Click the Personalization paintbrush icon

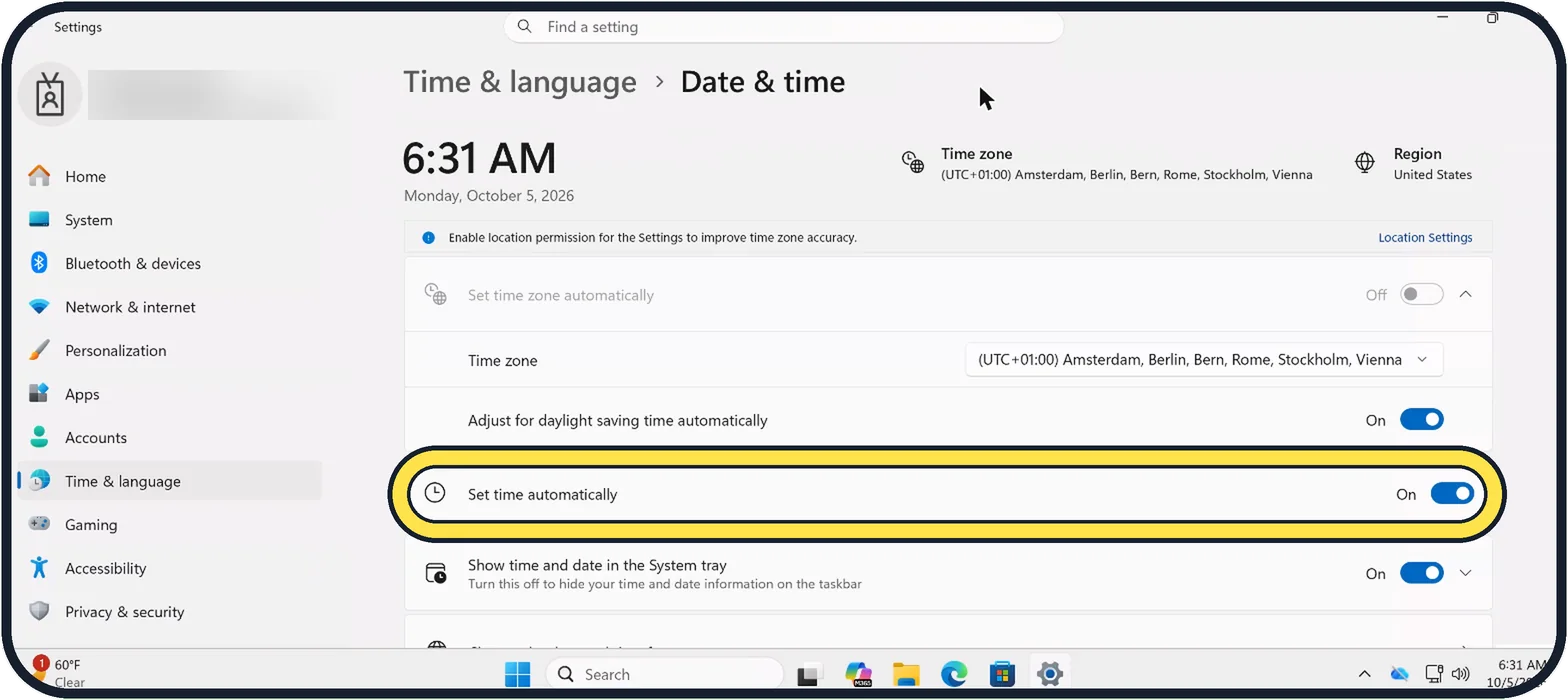coord(39,350)
